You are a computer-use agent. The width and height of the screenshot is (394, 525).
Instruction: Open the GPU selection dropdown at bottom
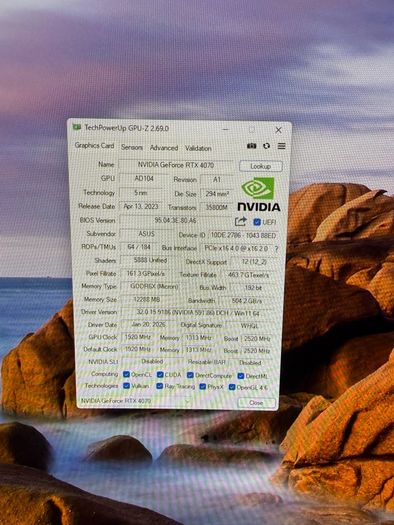point(135,401)
